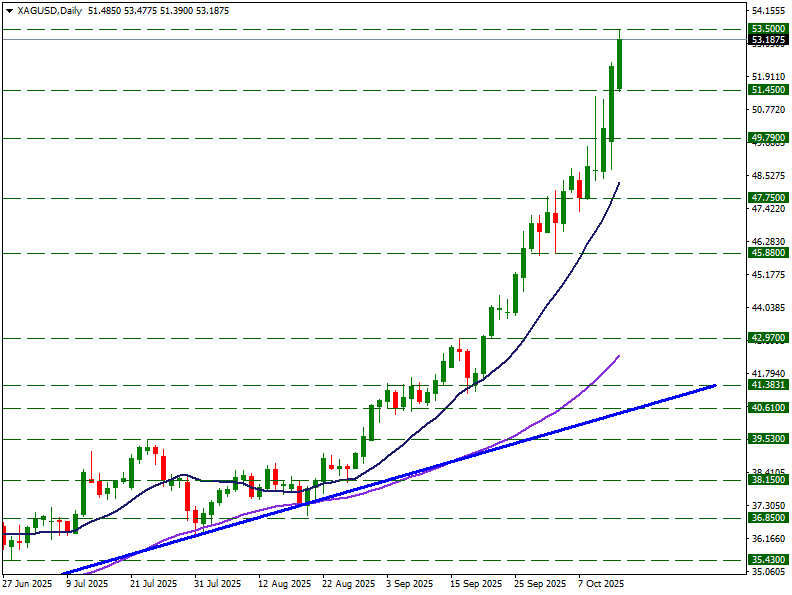Image resolution: width=792 pixels, height=595 pixels.
Task: Click the 45.8800 level price label
Action: coord(767,253)
